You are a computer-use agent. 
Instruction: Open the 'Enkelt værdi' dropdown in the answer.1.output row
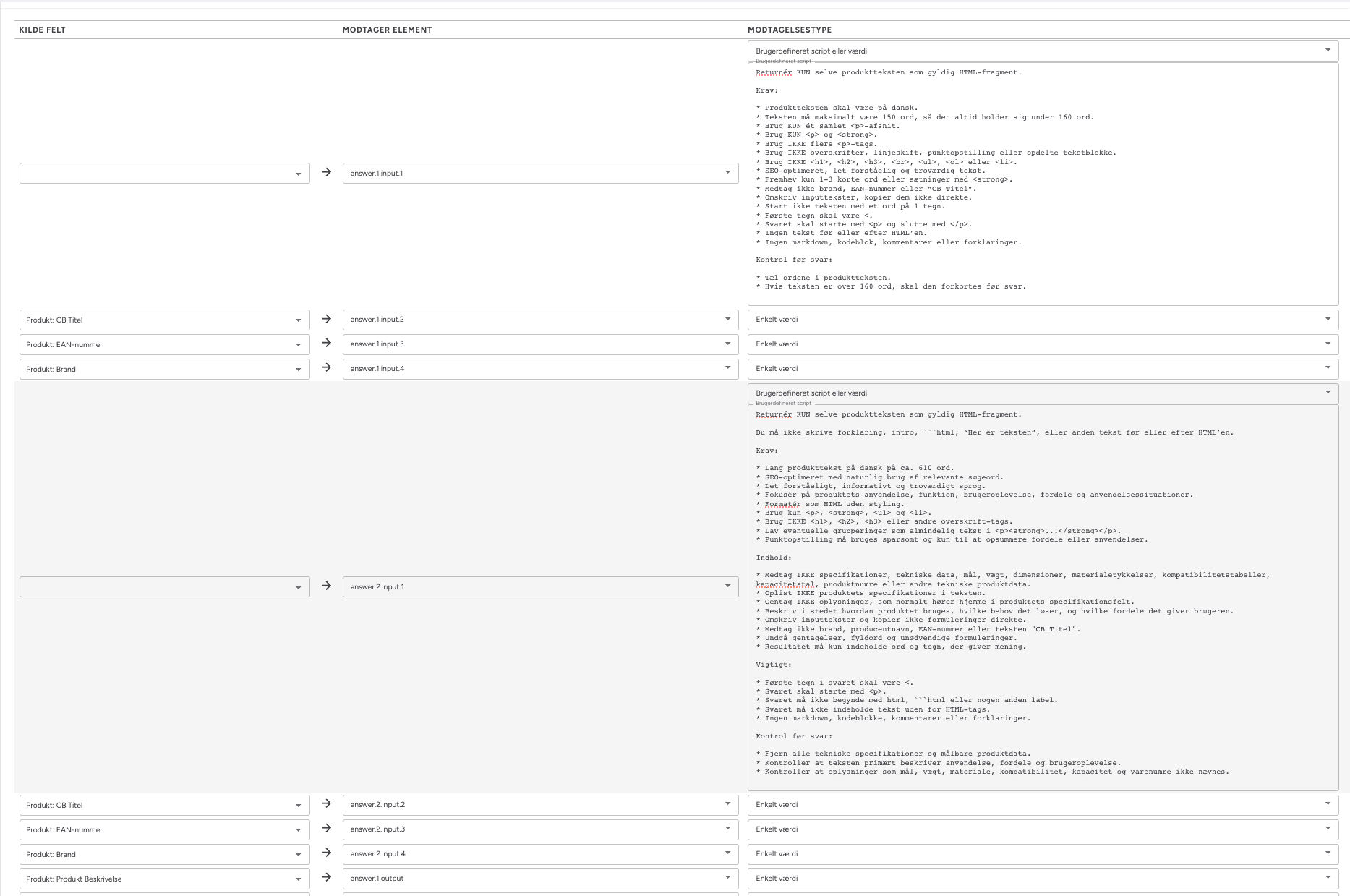[1043, 879]
